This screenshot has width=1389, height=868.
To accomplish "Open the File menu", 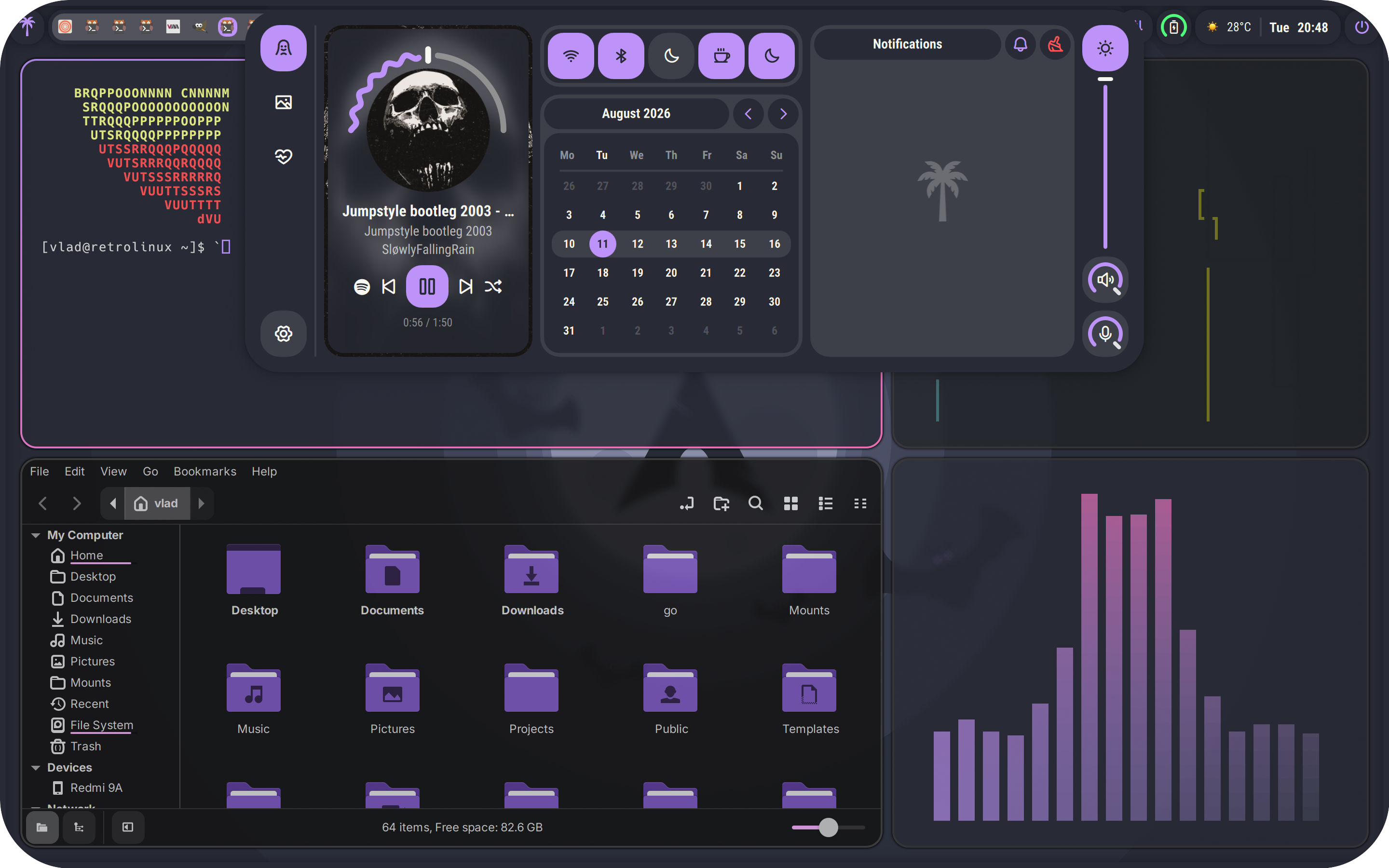I will click(x=40, y=471).
